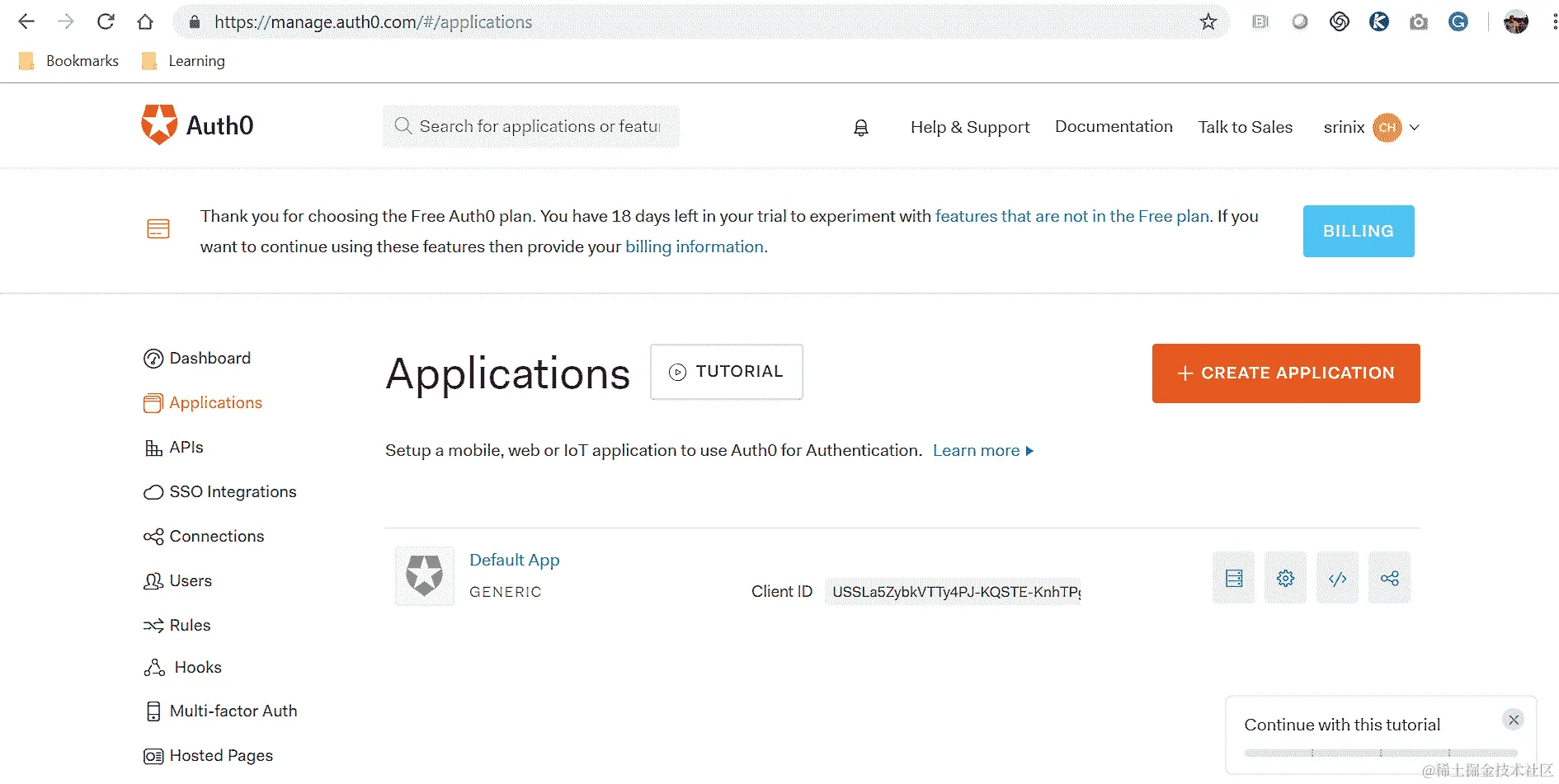Open the Learning bookmarks folder
1559x784 pixels.
(x=183, y=61)
